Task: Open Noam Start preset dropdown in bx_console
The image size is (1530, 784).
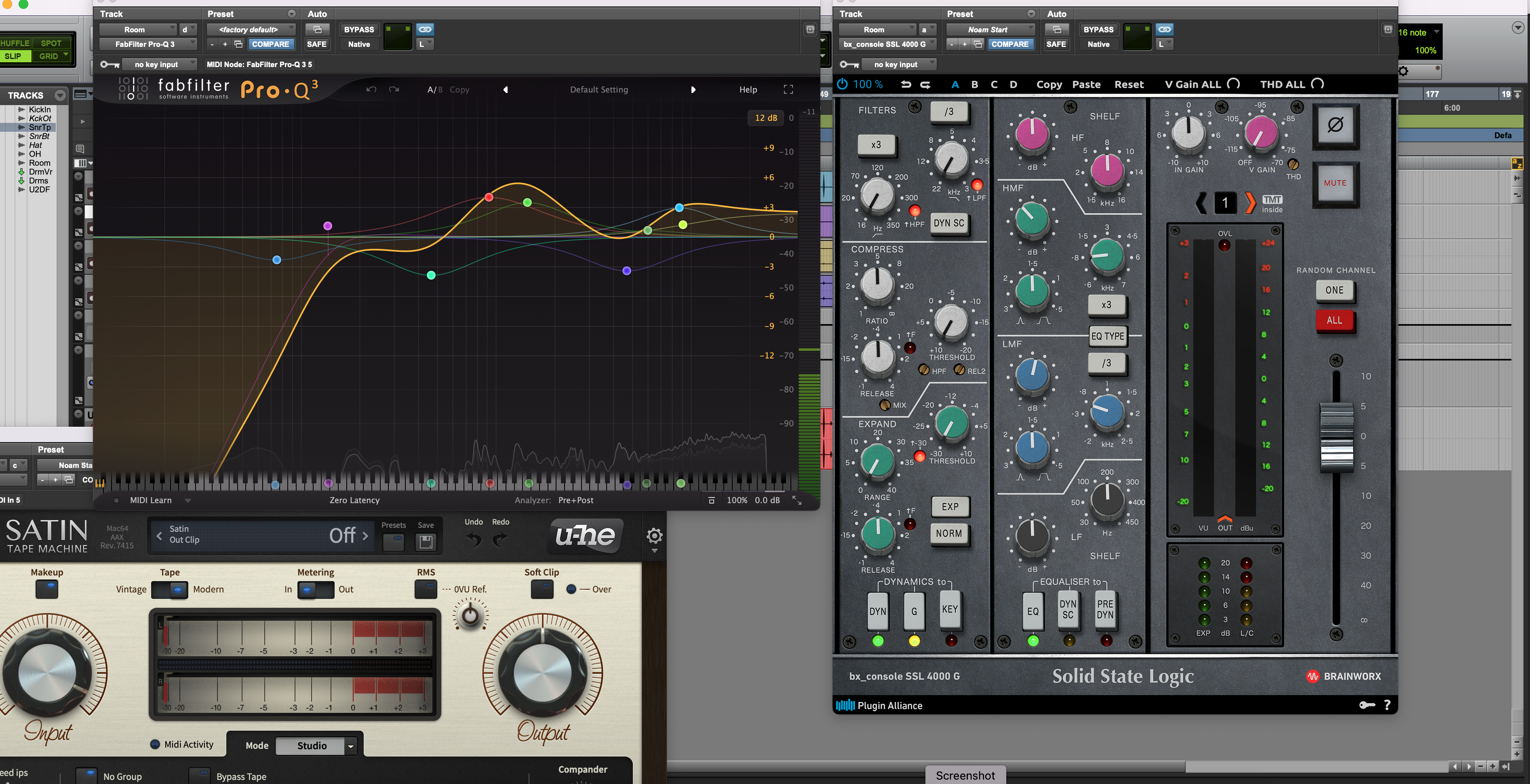Action: click(x=990, y=29)
